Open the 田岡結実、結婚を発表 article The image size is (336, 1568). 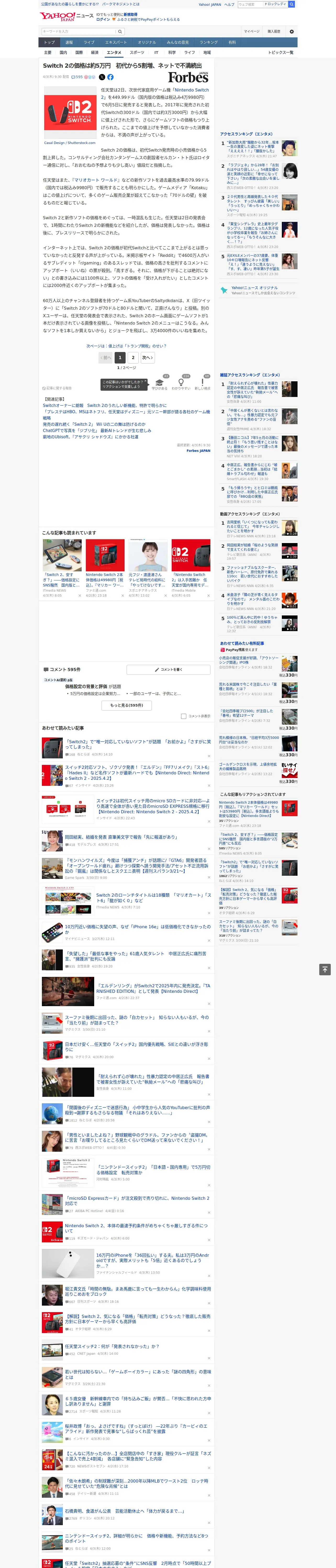[121, 837]
